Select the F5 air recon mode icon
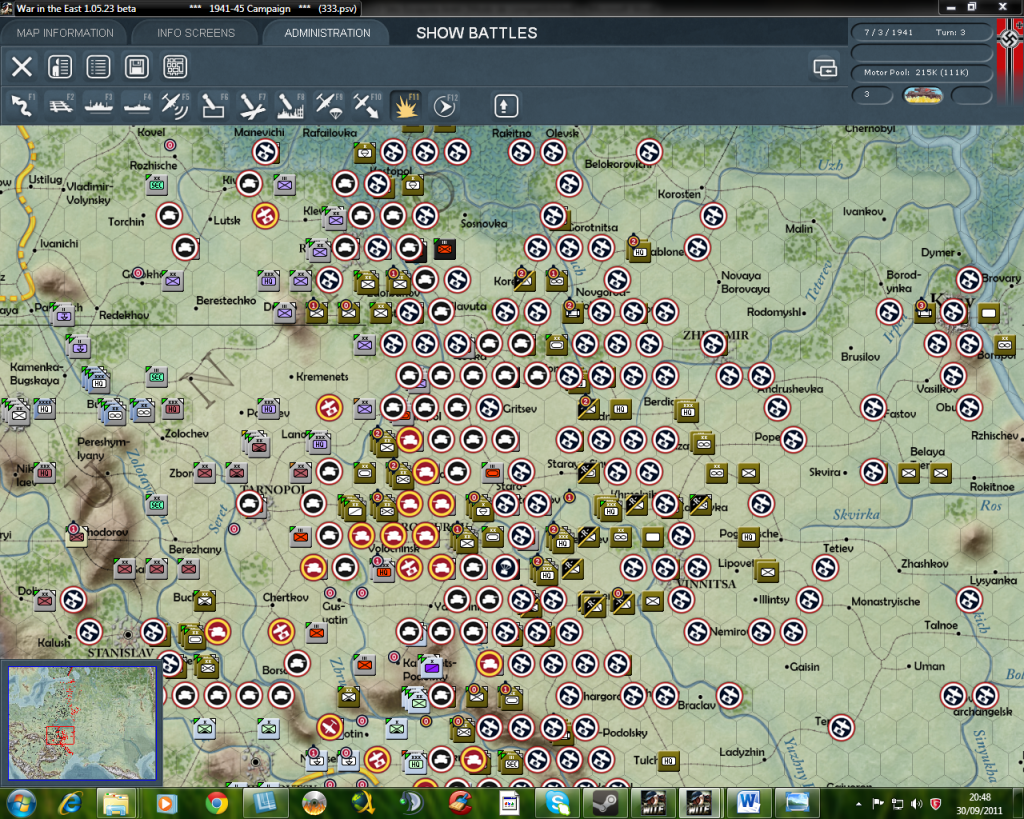The height and width of the screenshot is (819, 1024). click(175, 106)
